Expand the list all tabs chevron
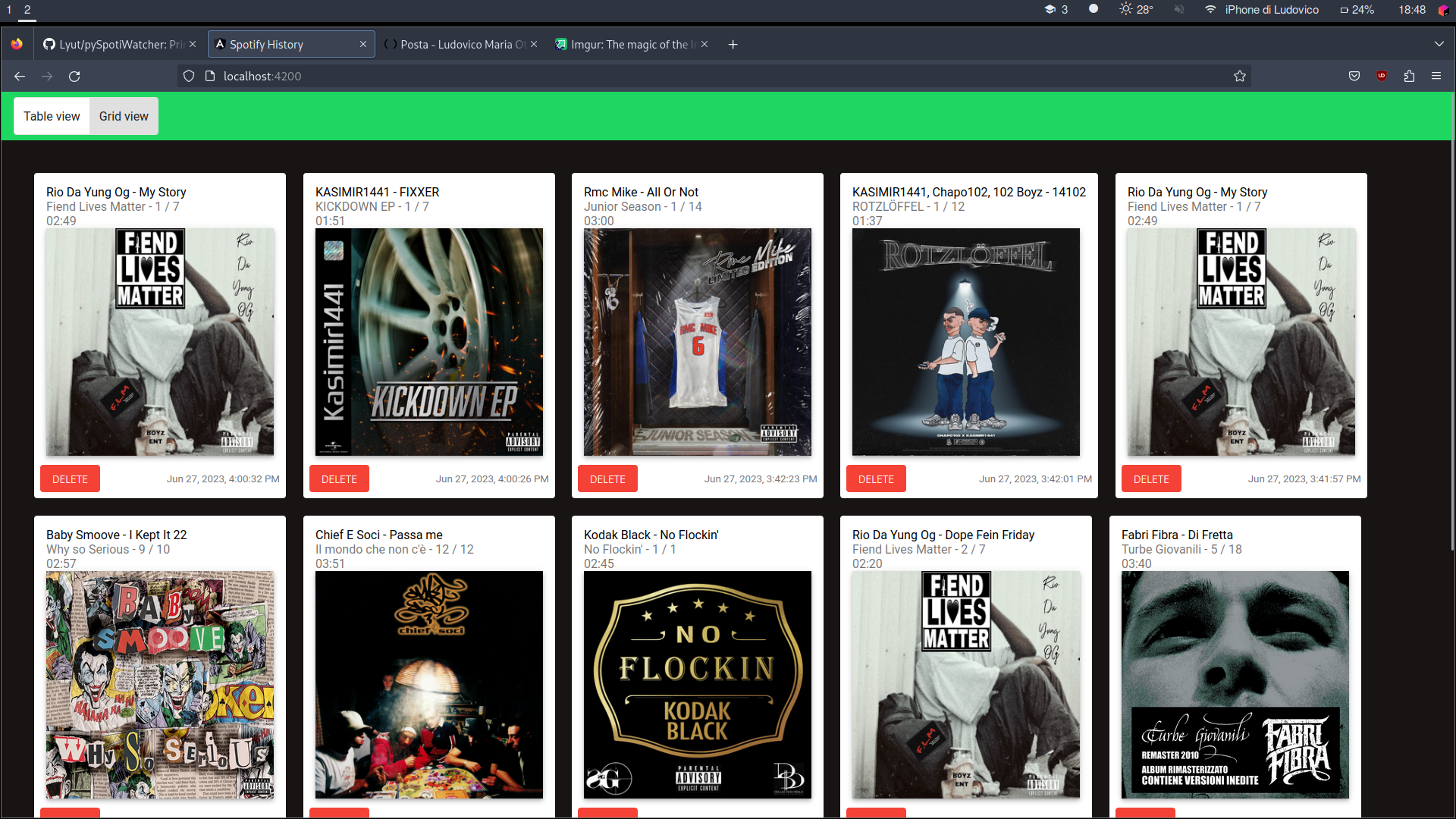The height and width of the screenshot is (819, 1456). click(1439, 45)
